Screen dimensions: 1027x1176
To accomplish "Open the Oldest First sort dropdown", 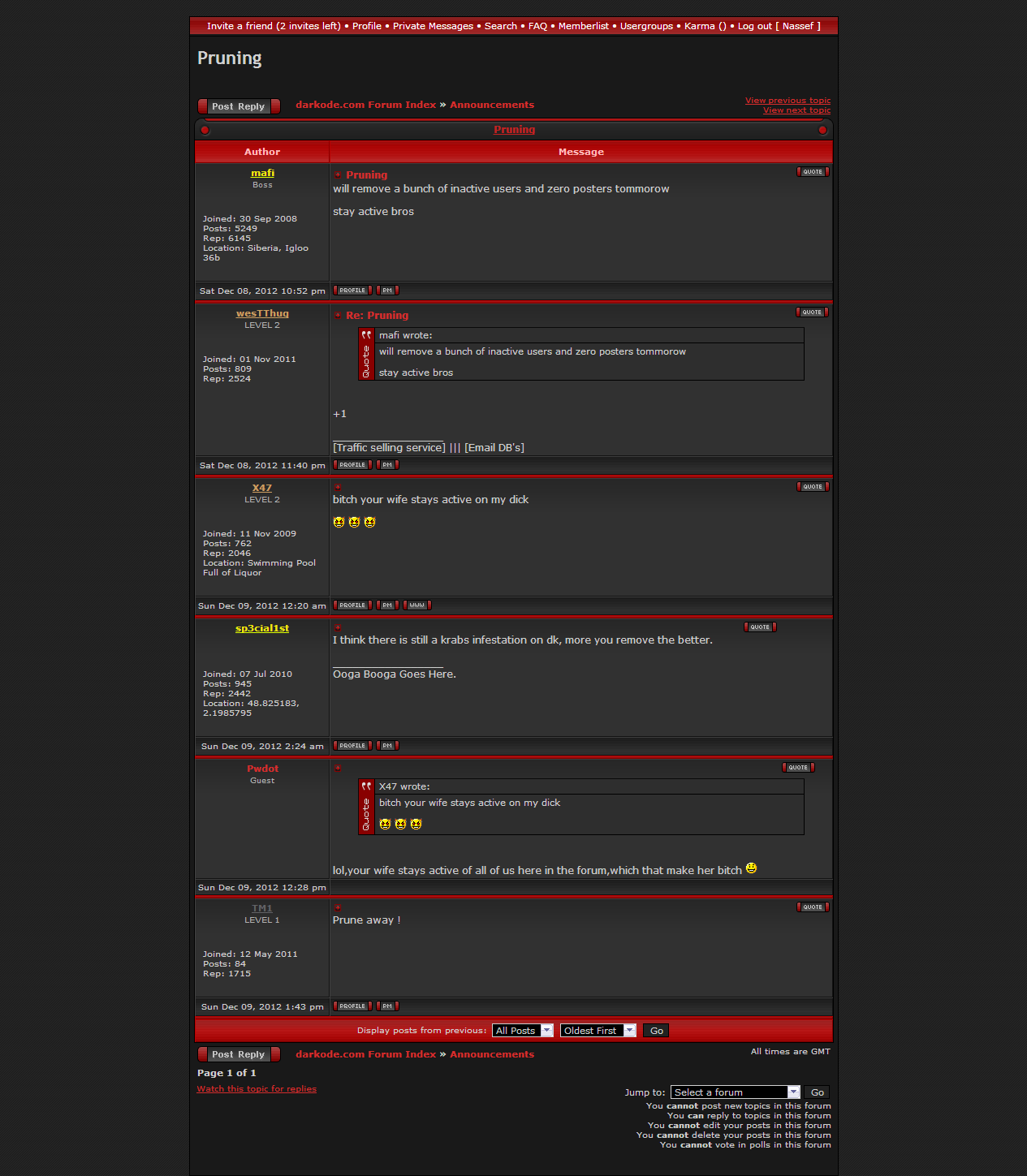I will (x=598, y=1031).
